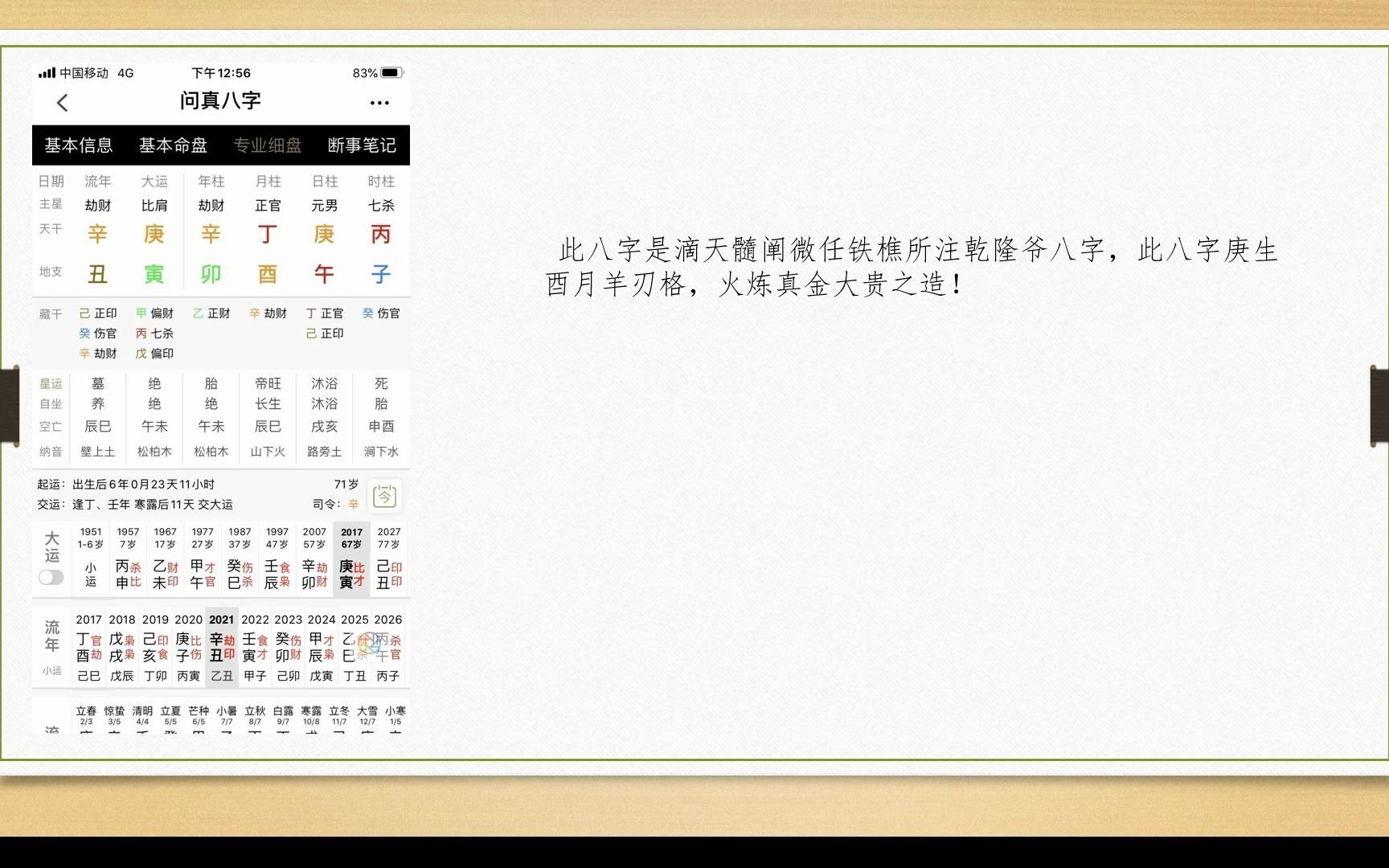Click 涧下水 纳音 cell
This screenshot has width=1389, height=868.
coord(381,452)
